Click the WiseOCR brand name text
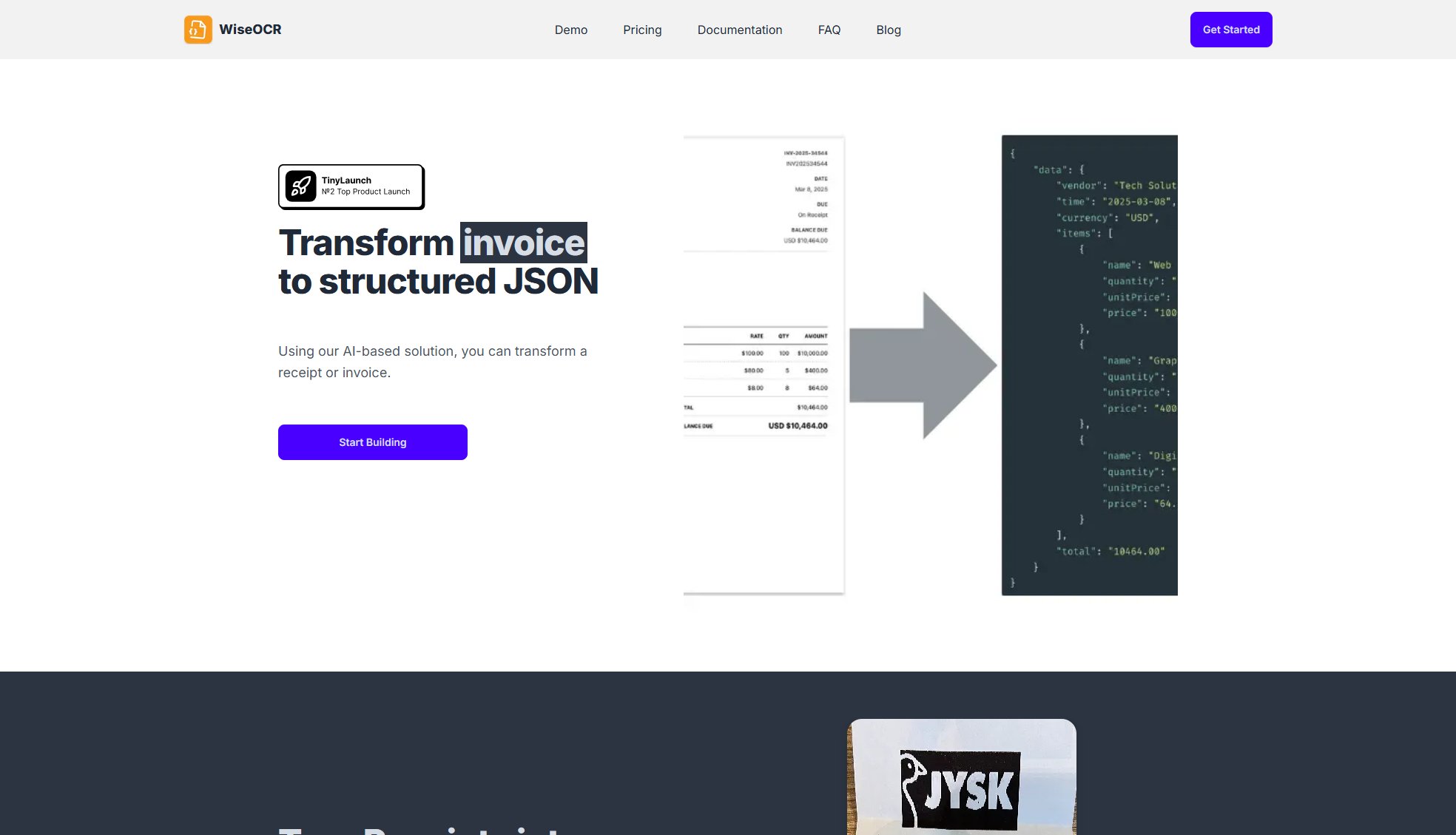 coord(250,30)
